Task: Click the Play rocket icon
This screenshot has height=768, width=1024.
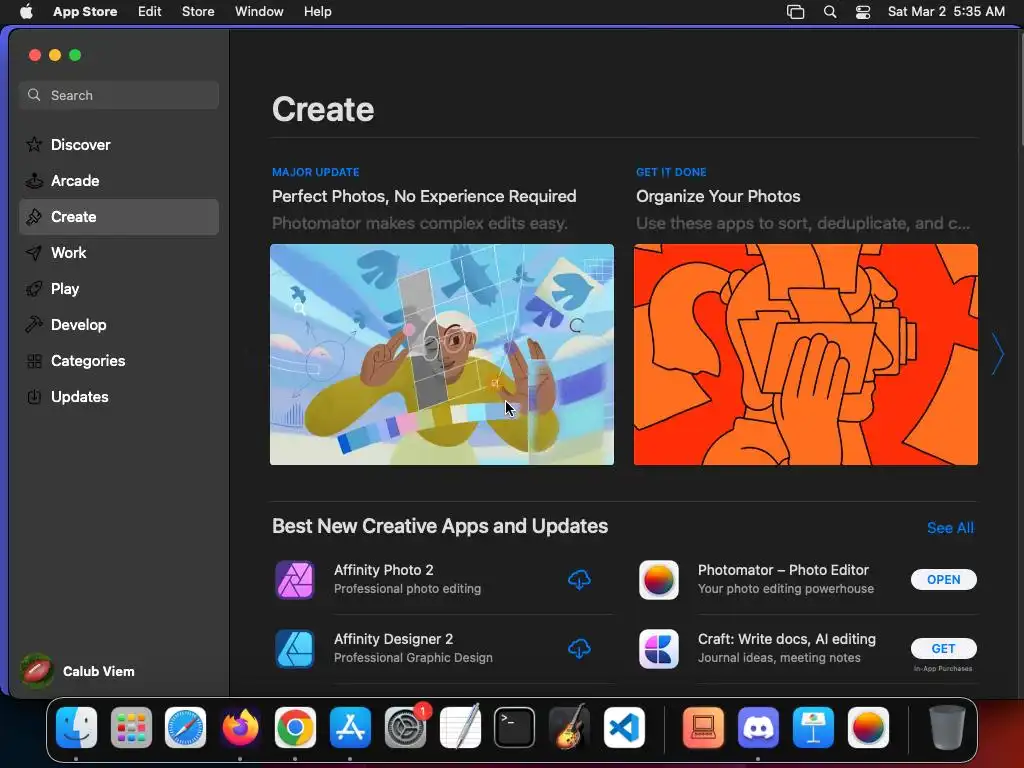Action: 34,289
